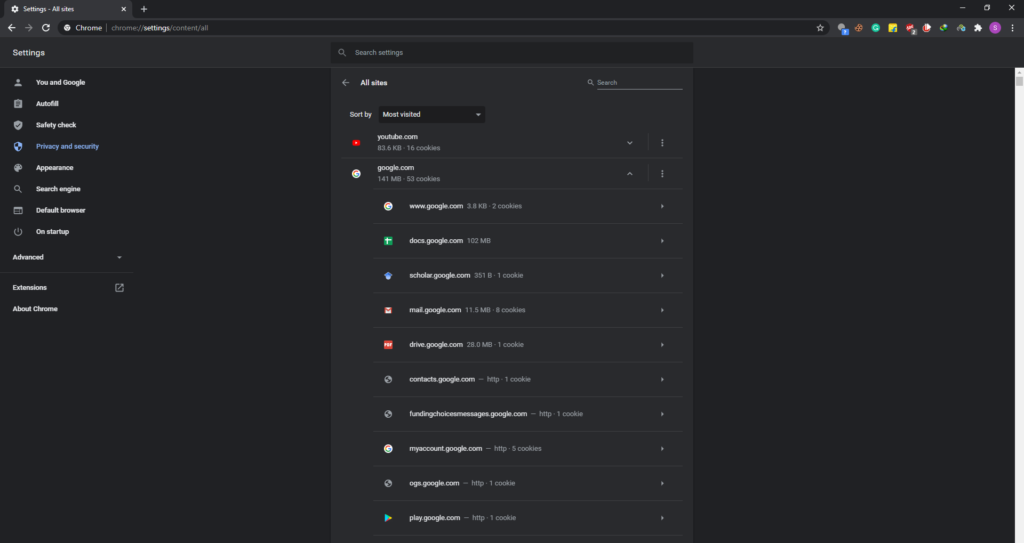The width and height of the screenshot is (1024, 543).
Task: Click the Autofill clipboard icon
Action: pyautogui.click(x=18, y=104)
